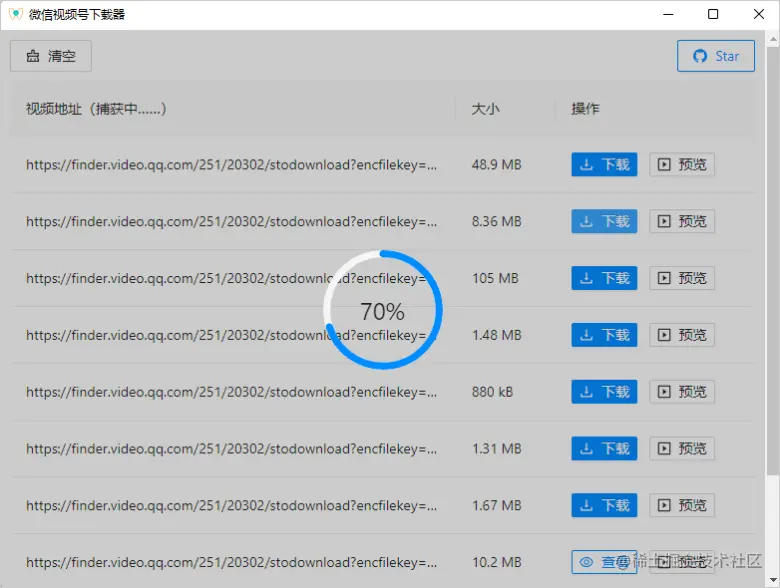Open the GitHub Star link
This screenshot has width=780, height=588.
716,56
